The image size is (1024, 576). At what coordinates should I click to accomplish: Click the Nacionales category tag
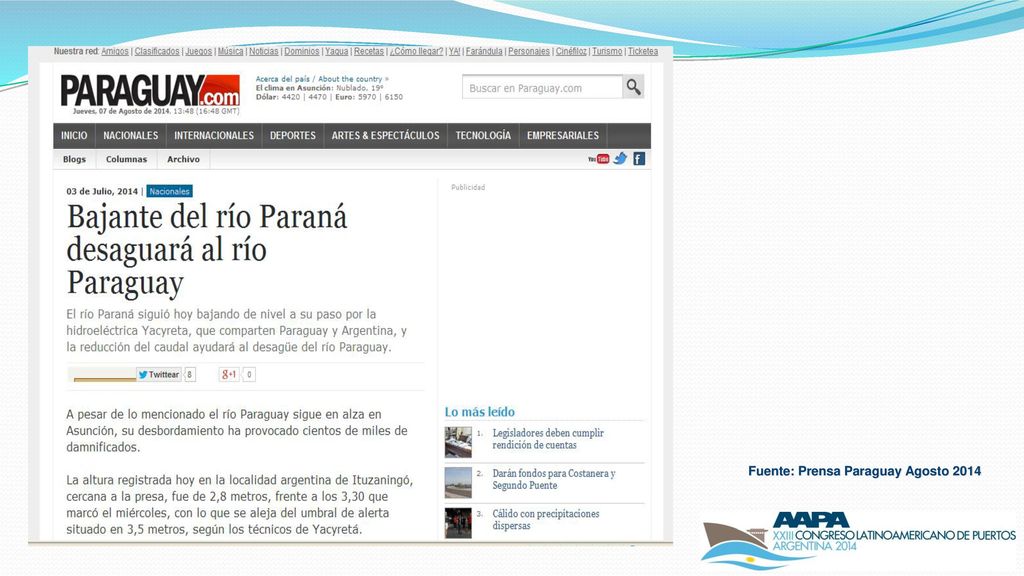click(x=169, y=191)
